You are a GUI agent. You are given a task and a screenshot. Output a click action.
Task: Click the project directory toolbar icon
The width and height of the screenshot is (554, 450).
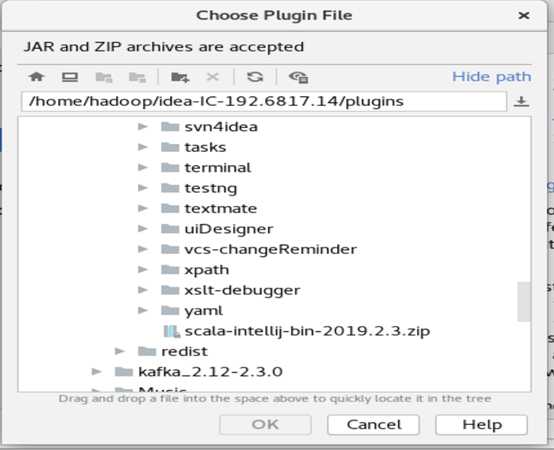coord(104,77)
